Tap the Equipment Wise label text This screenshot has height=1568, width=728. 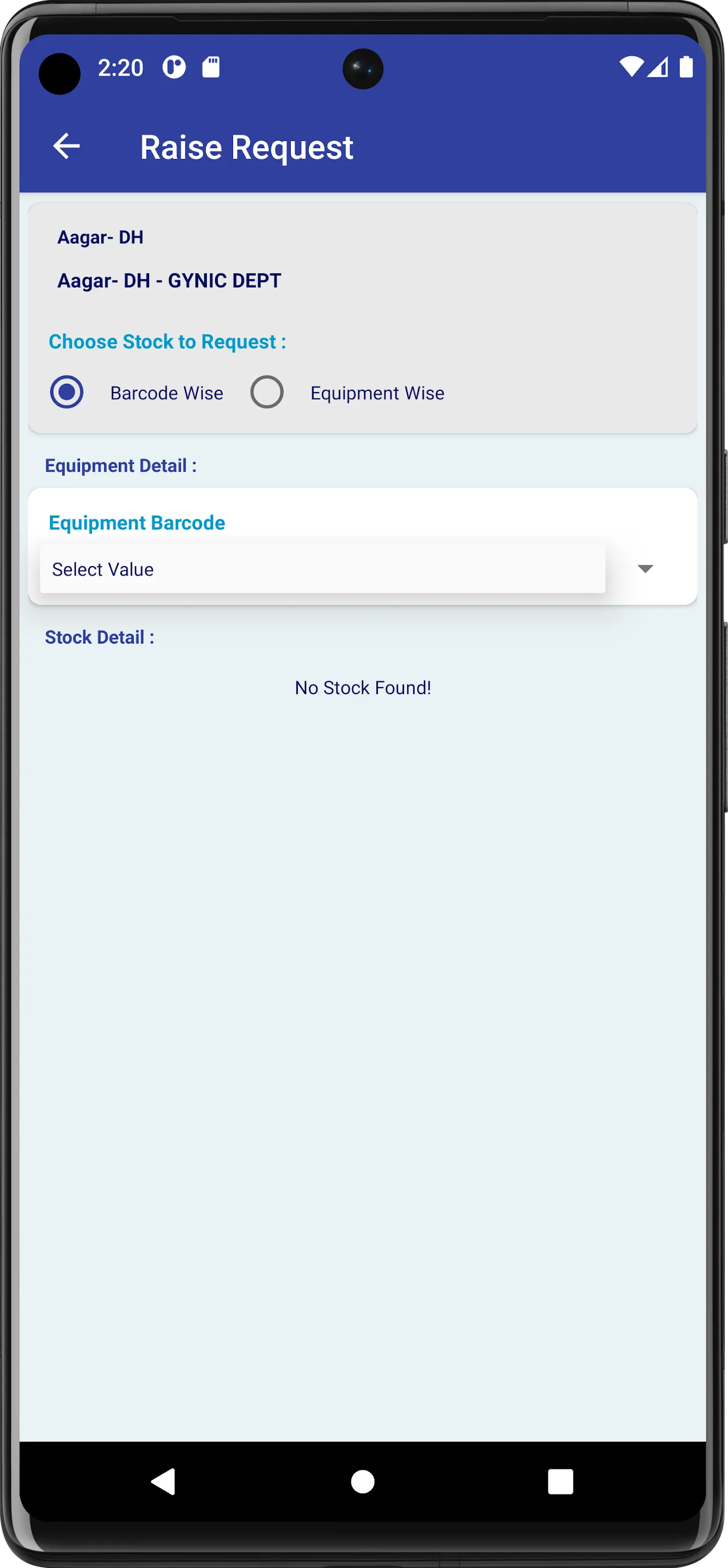(x=377, y=393)
